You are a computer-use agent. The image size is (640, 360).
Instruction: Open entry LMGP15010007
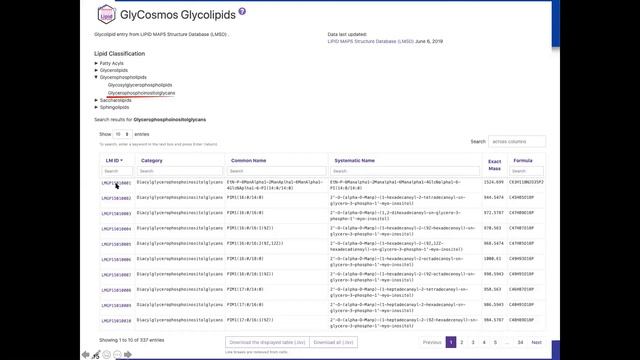point(116,275)
